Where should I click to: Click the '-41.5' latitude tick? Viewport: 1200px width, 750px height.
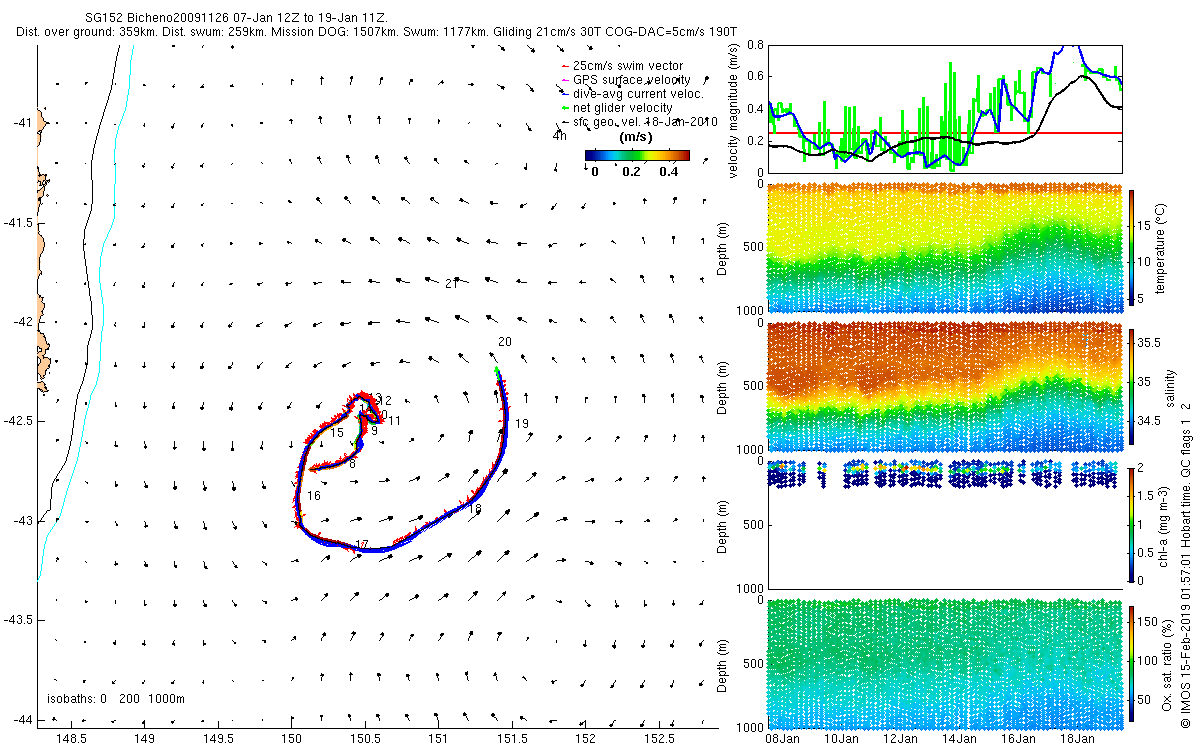point(18,222)
